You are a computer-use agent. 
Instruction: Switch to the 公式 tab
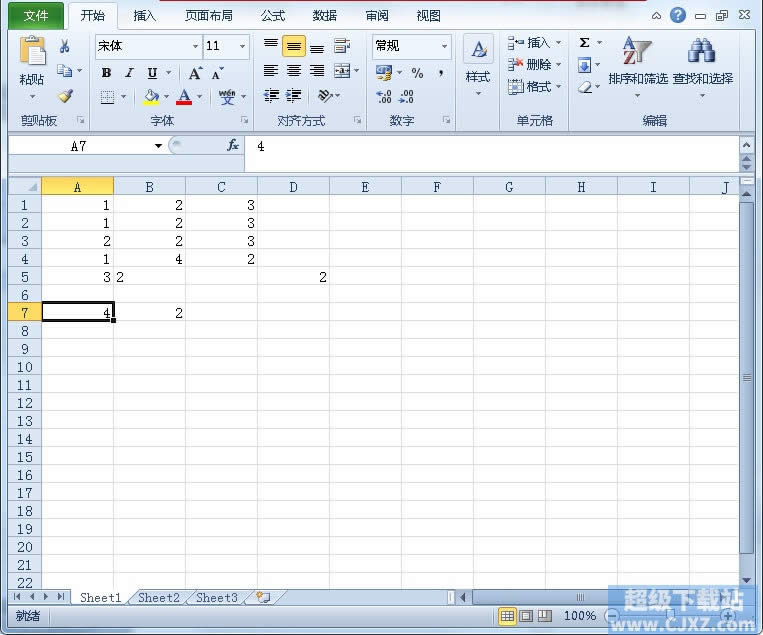[272, 16]
